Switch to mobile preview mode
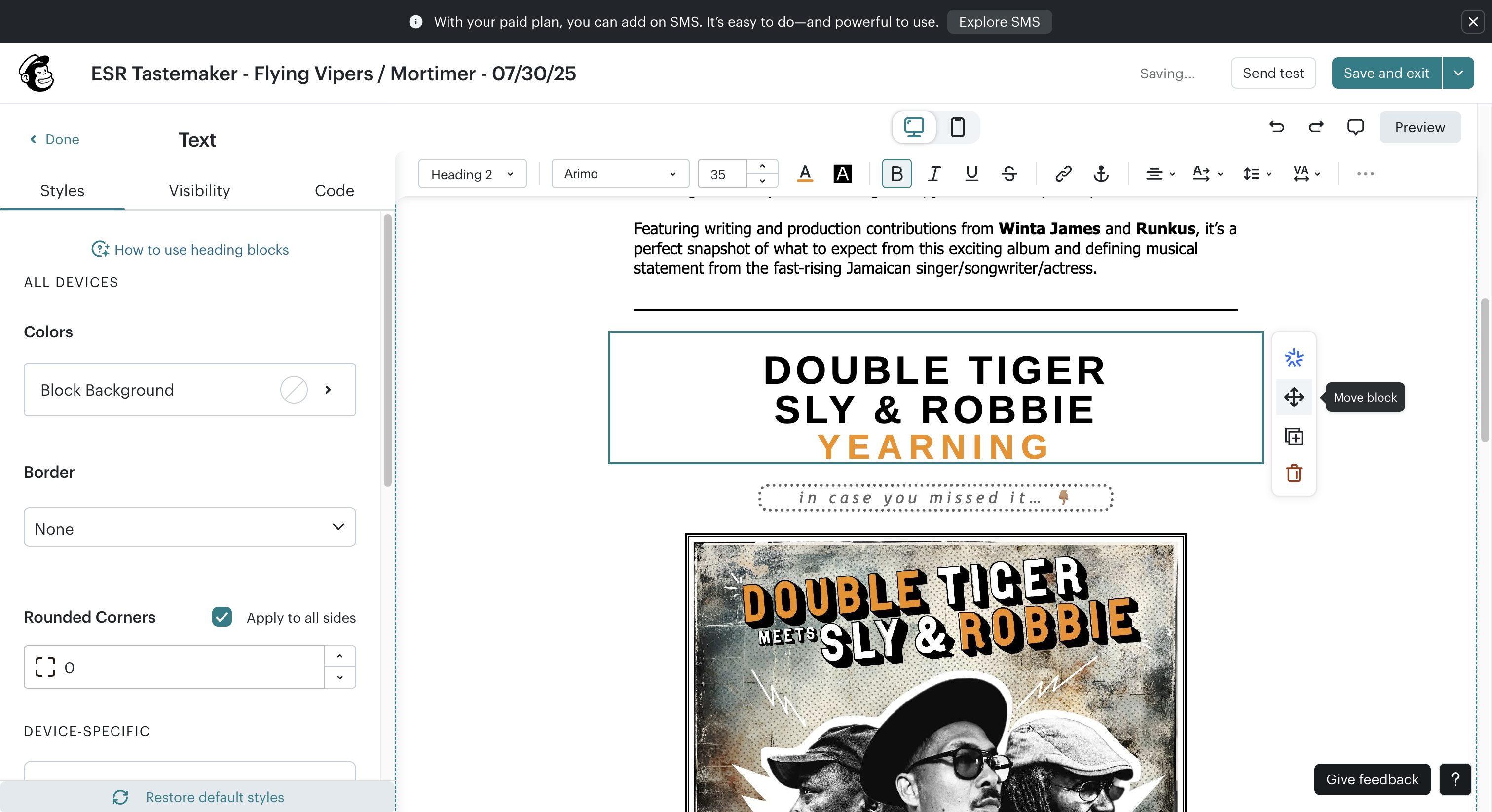The width and height of the screenshot is (1492, 812). (957, 127)
